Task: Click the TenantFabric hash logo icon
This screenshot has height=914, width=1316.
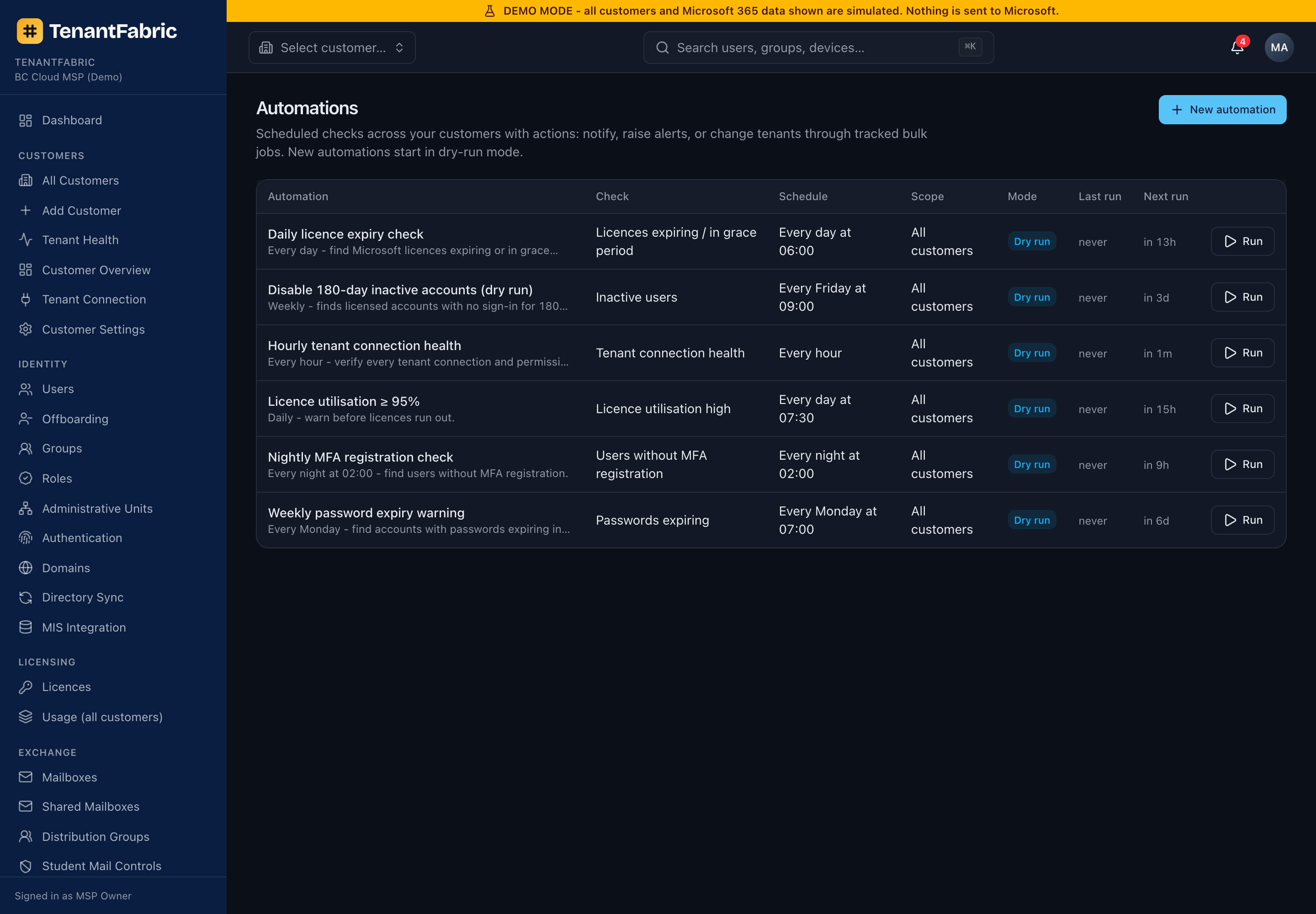Action: coord(30,31)
